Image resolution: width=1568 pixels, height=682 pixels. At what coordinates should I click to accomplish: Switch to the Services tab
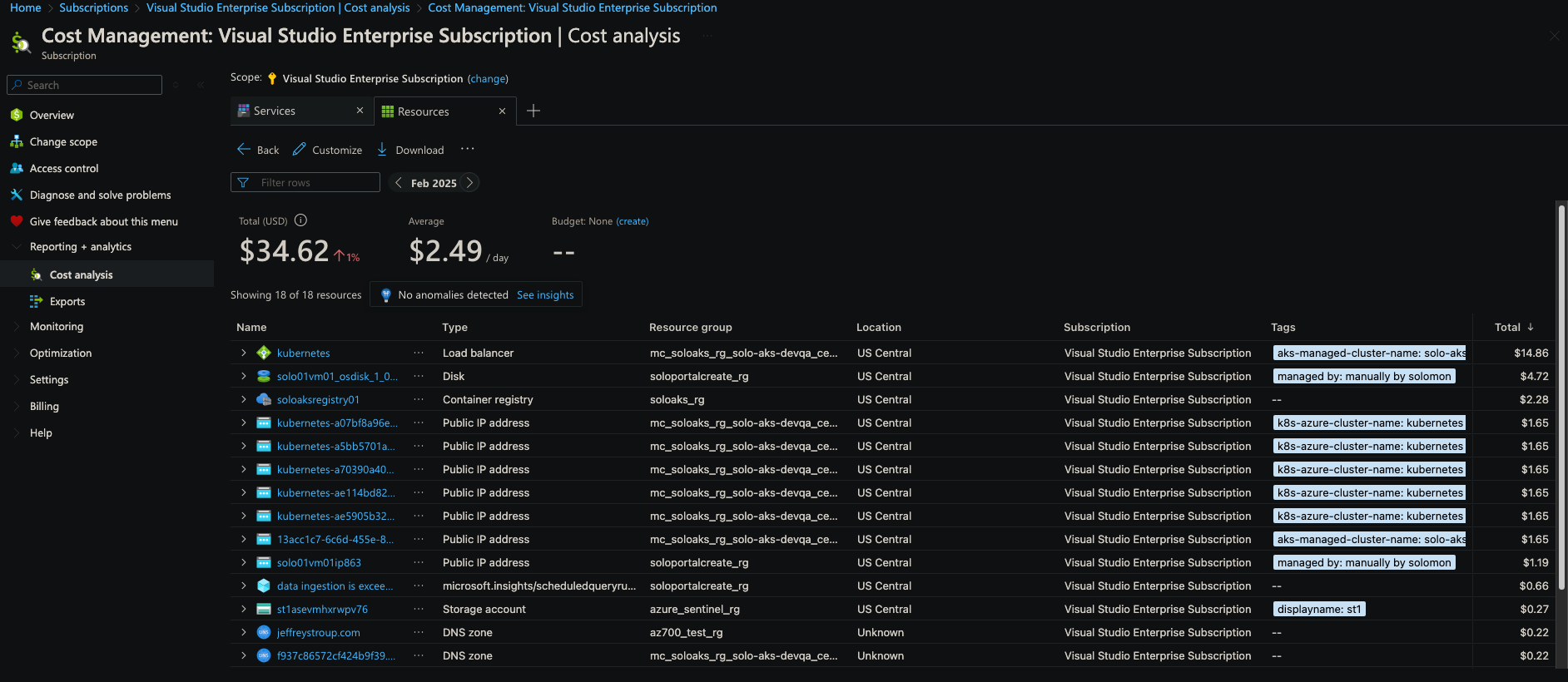point(275,111)
